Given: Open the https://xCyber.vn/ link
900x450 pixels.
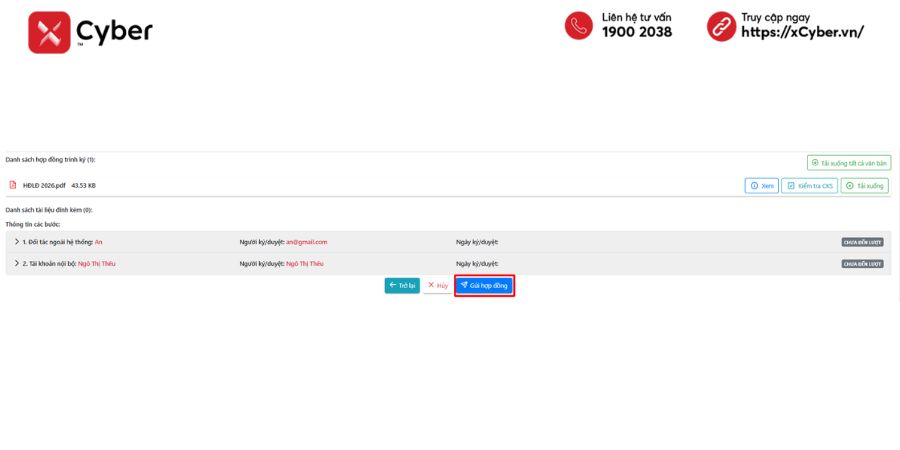Looking at the screenshot, I should (802, 32).
